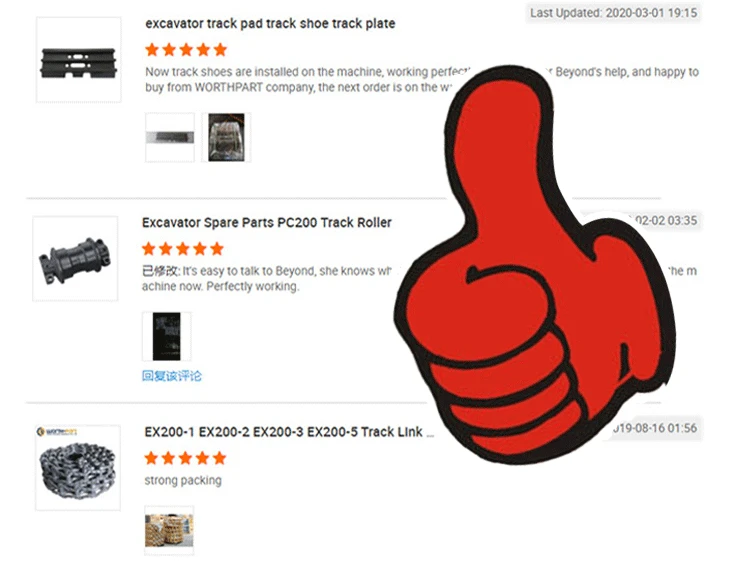The image size is (750, 567).
Task: Click the PC200 Track Roller product image
Action: click(x=75, y=259)
